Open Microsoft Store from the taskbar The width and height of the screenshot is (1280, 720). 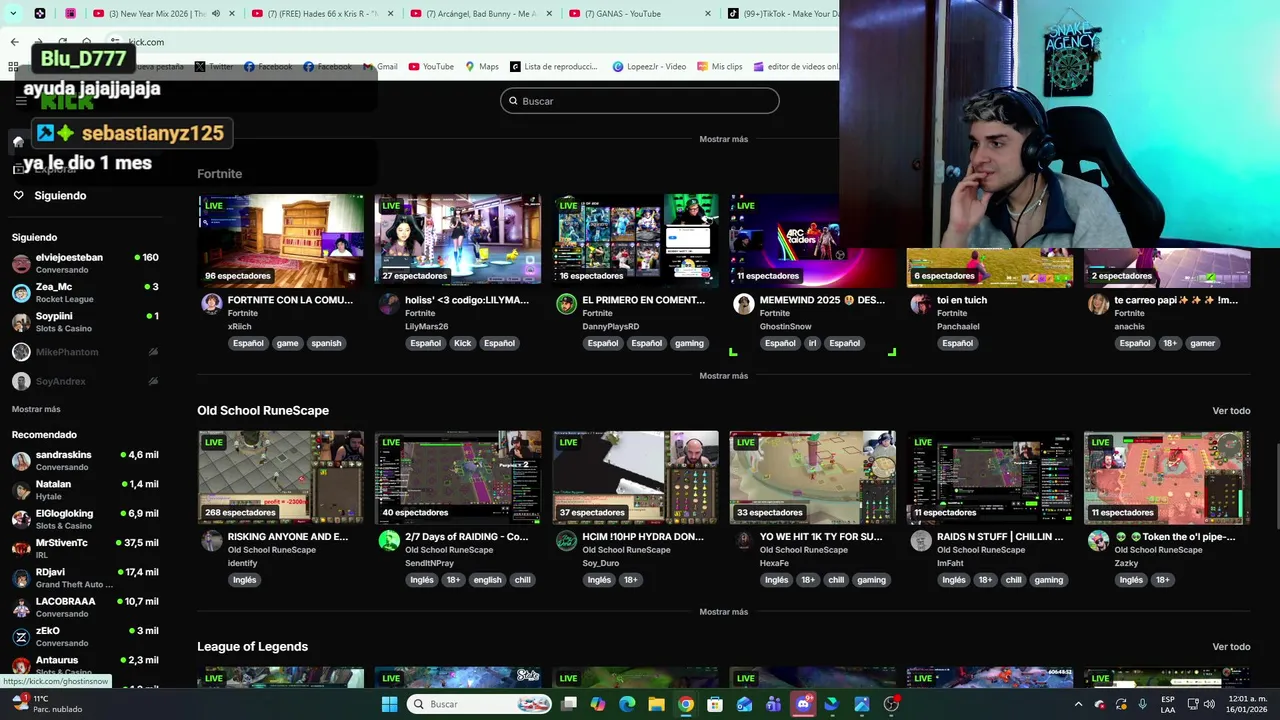715,704
